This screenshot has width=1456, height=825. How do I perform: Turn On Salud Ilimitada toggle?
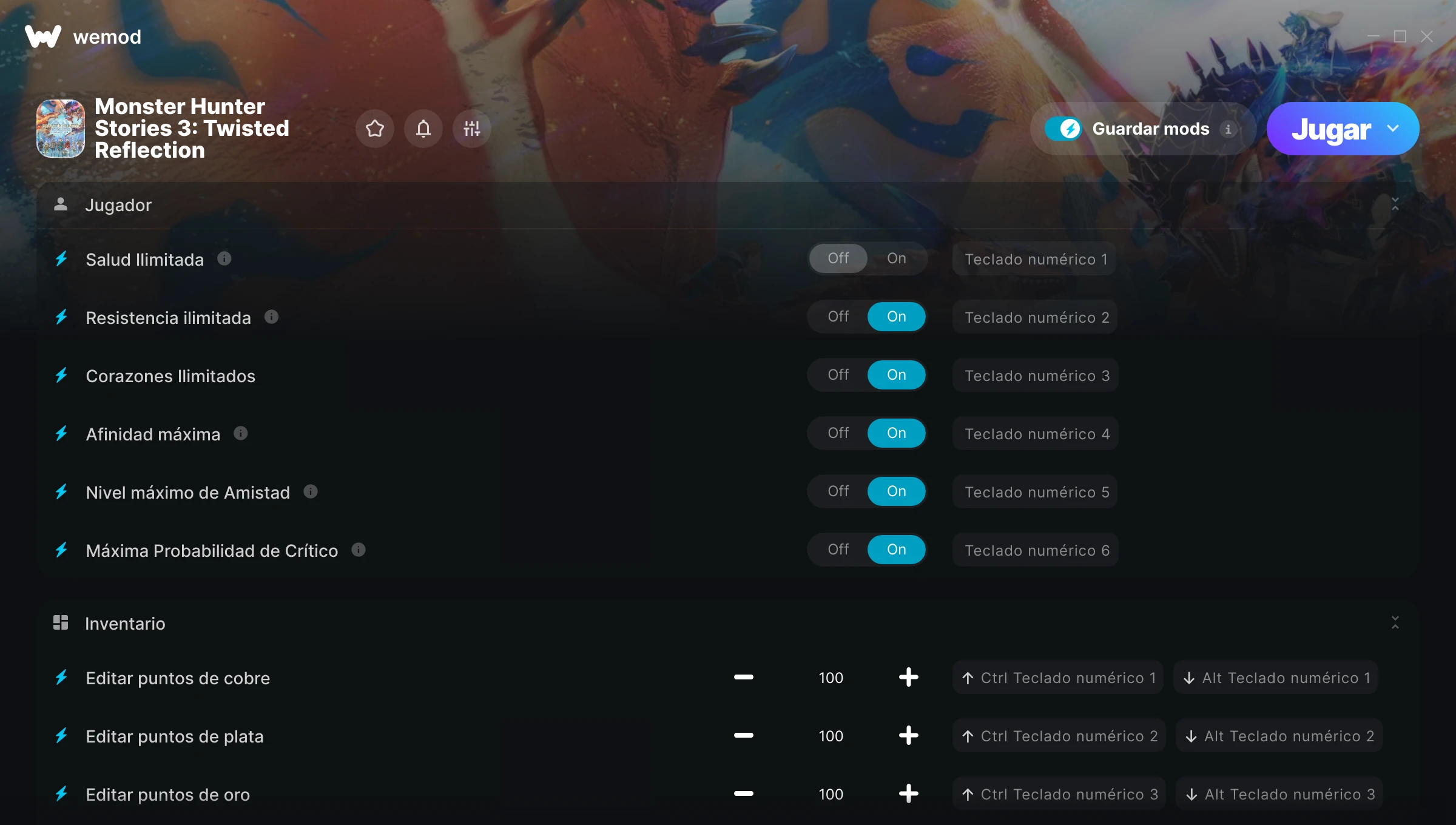click(896, 258)
